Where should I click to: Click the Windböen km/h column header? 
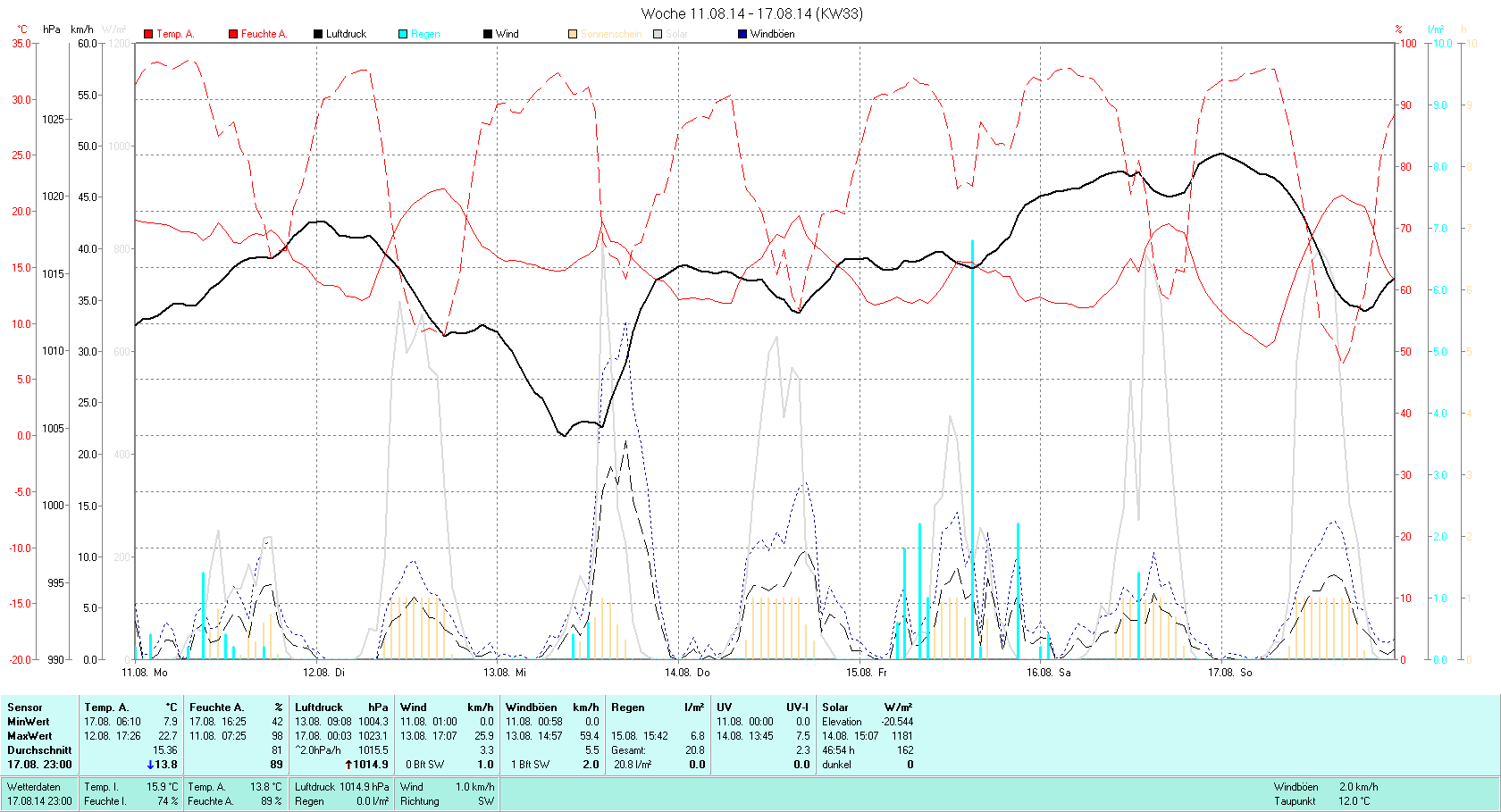click(552, 707)
